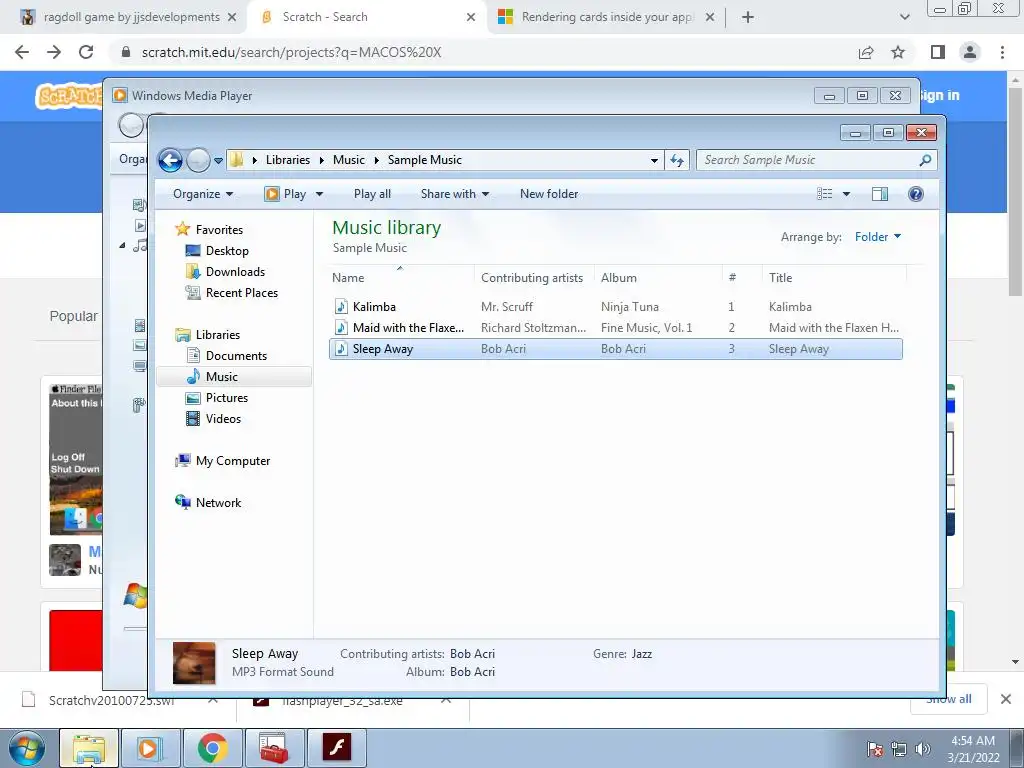Image resolution: width=1024 pixels, height=768 pixels.
Task: Sort by Contributing artists column header
Action: [532, 278]
